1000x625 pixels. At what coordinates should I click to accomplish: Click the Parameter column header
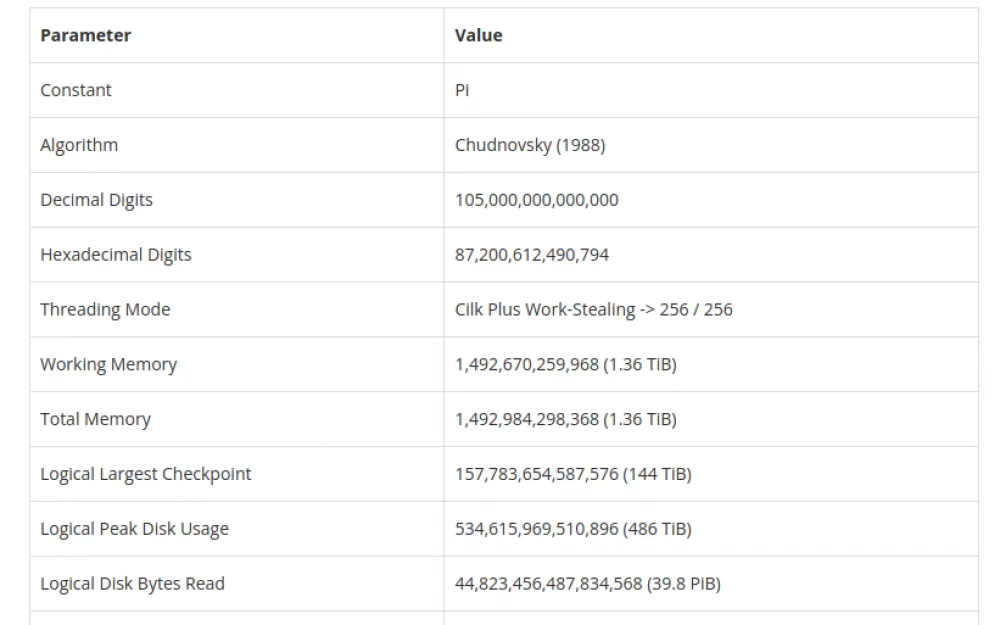(x=85, y=36)
